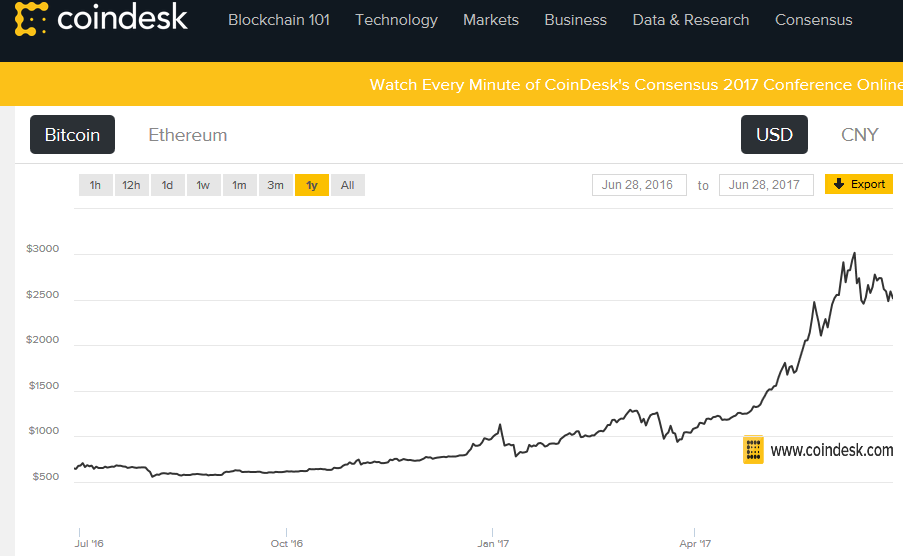Select the Bitcoin currency tab
Screen dimensions: 903x556
72,135
